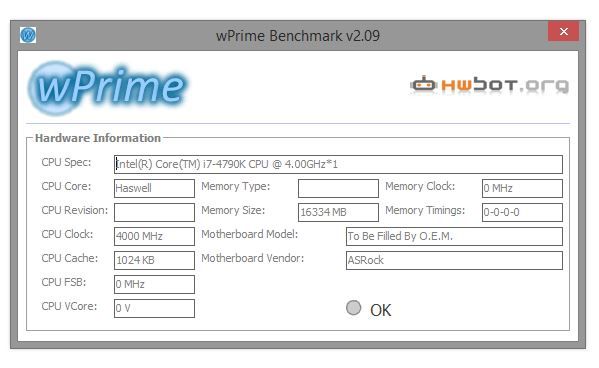Click the Memory Timings field showing 0-0-0-0
The width and height of the screenshot is (599, 368).
522,212
